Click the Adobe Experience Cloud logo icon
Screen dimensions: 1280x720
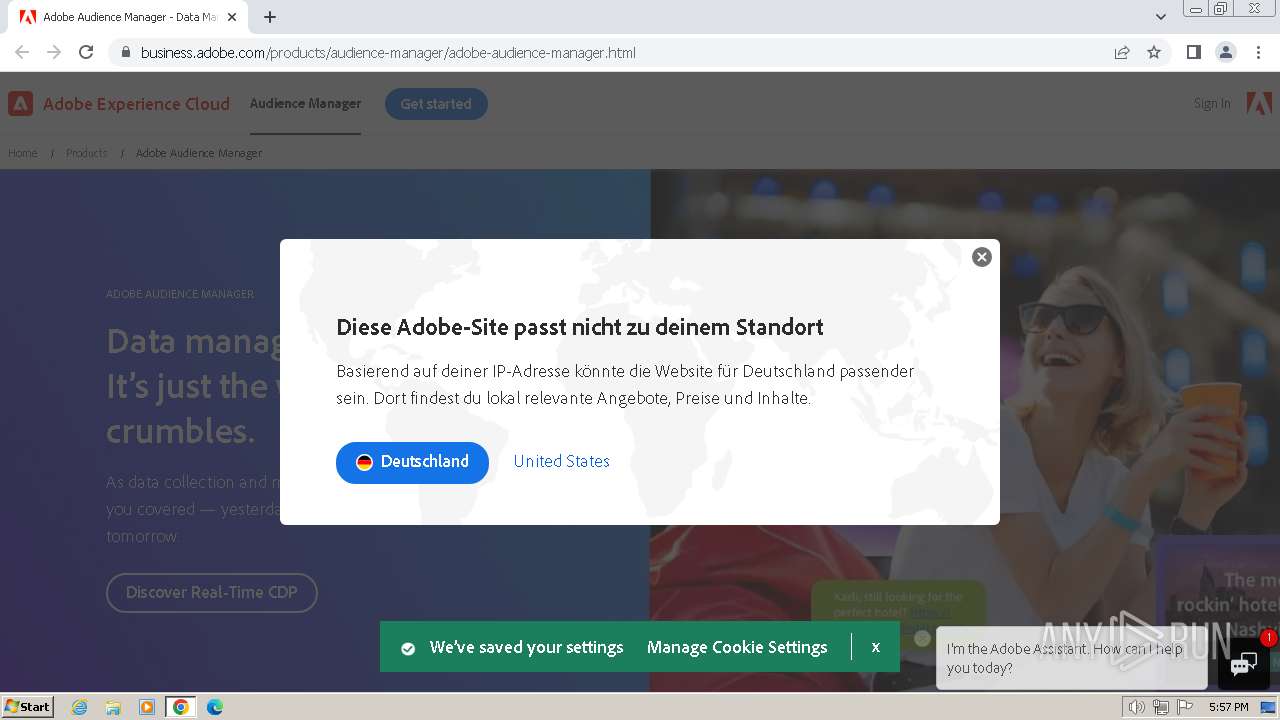[20, 104]
